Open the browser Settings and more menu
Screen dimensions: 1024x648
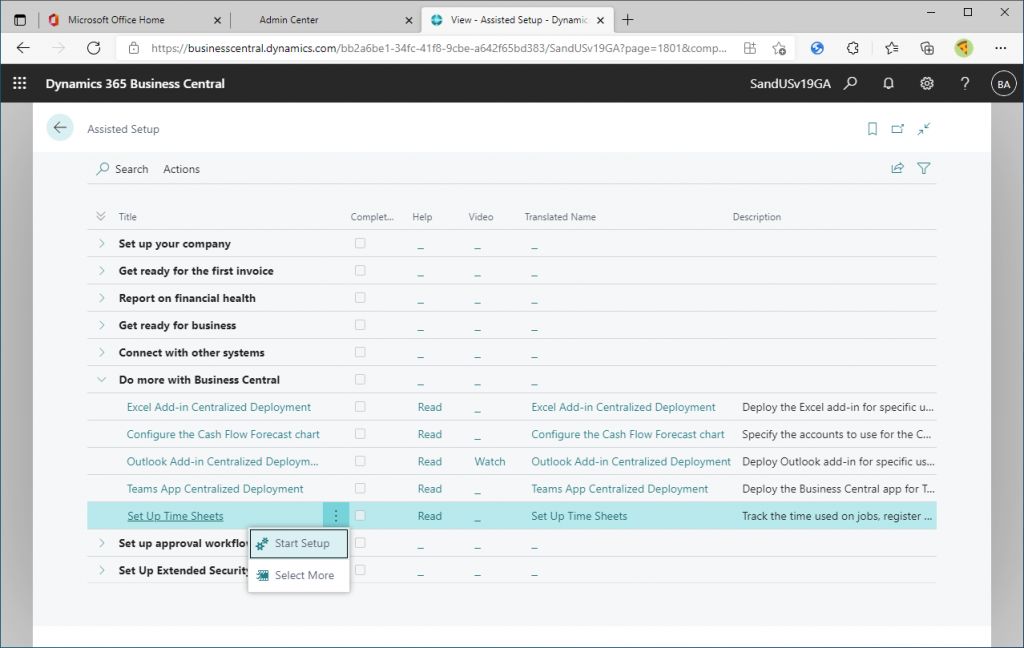(1000, 48)
